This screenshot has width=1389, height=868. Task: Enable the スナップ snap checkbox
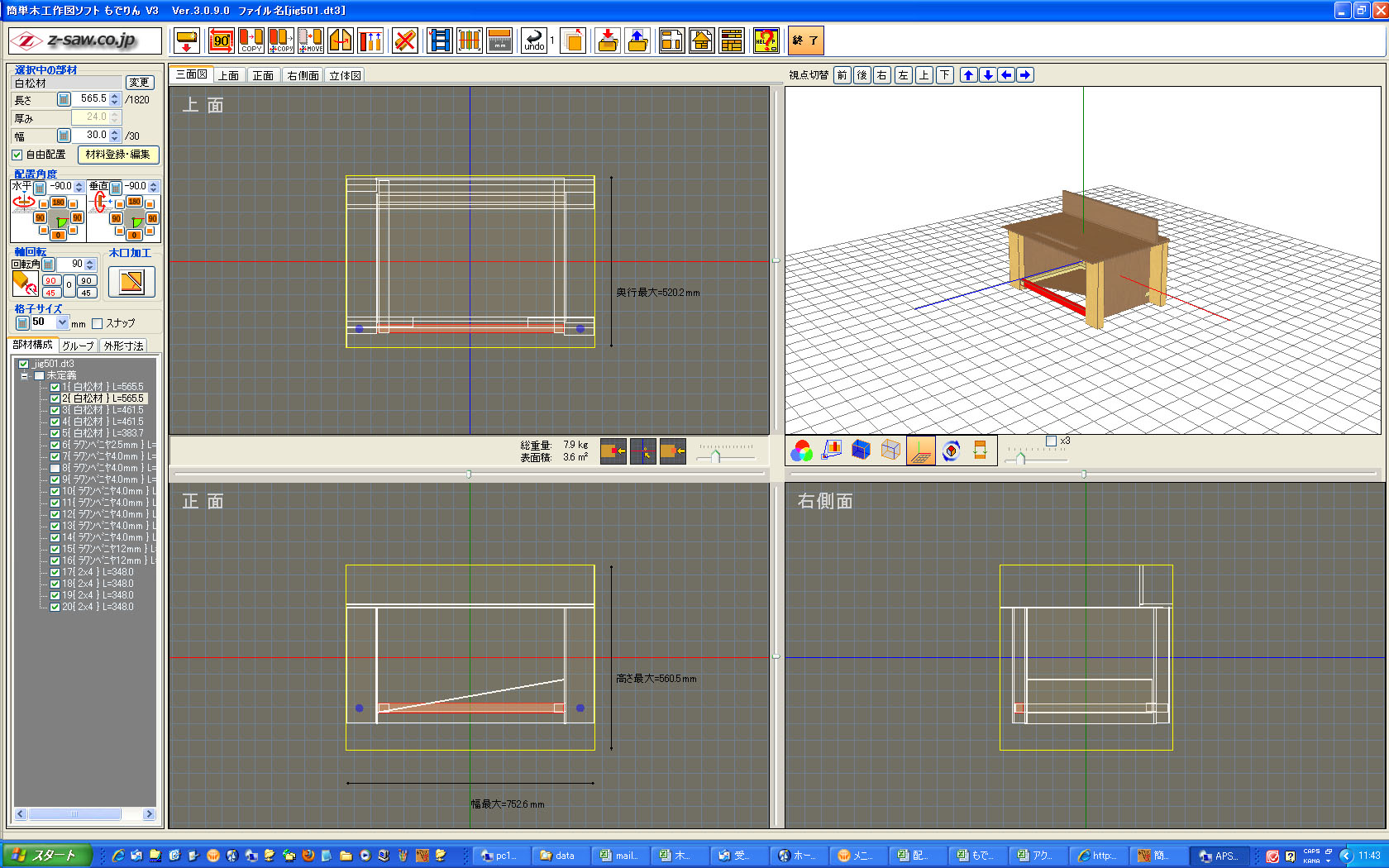pyautogui.click(x=98, y=323)
